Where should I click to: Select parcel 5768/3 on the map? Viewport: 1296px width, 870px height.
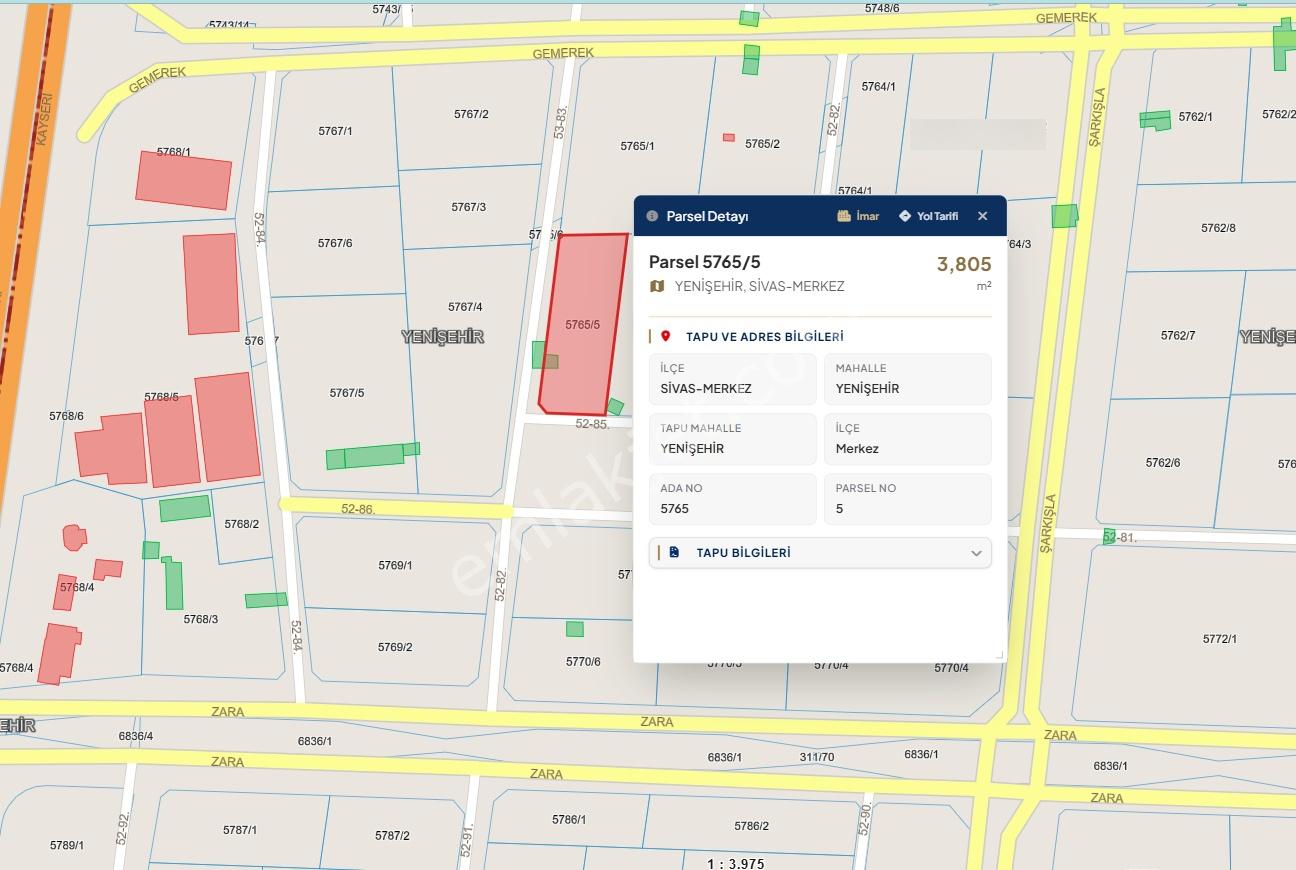(x=200, y=619)
